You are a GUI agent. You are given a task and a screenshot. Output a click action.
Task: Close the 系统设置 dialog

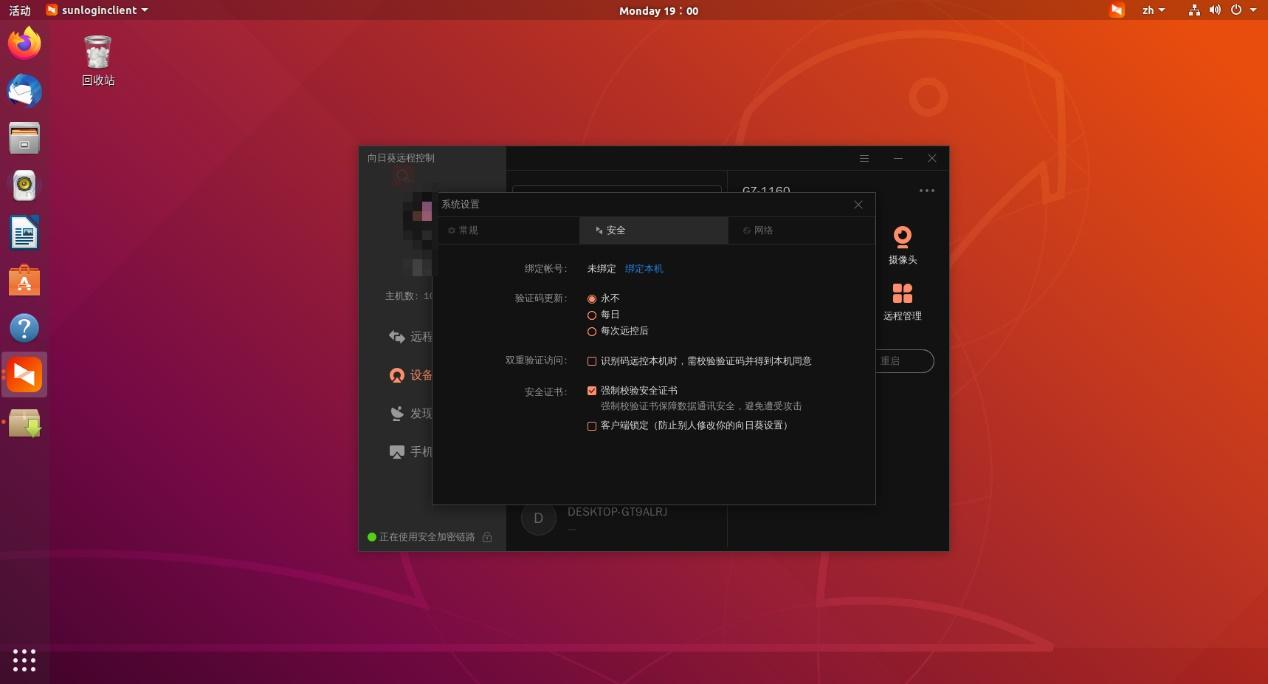[858, 204]
